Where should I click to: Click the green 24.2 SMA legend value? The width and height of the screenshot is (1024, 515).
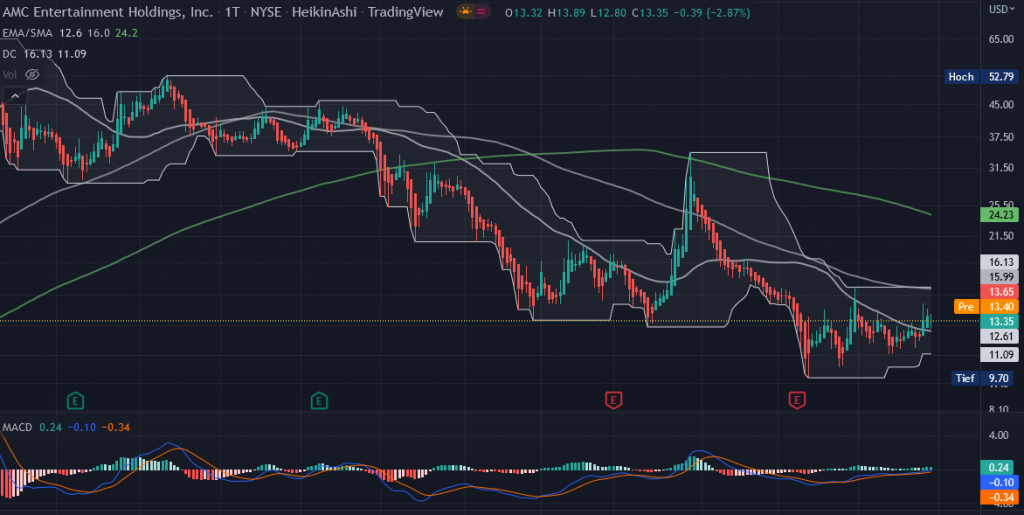(x=127, y=33)
